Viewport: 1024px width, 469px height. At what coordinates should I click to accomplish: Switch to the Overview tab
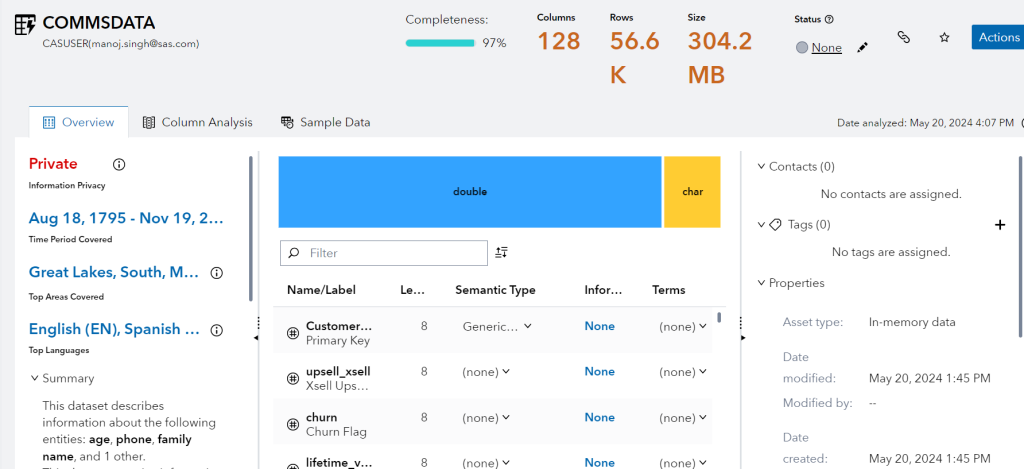[x=78, y=122]
